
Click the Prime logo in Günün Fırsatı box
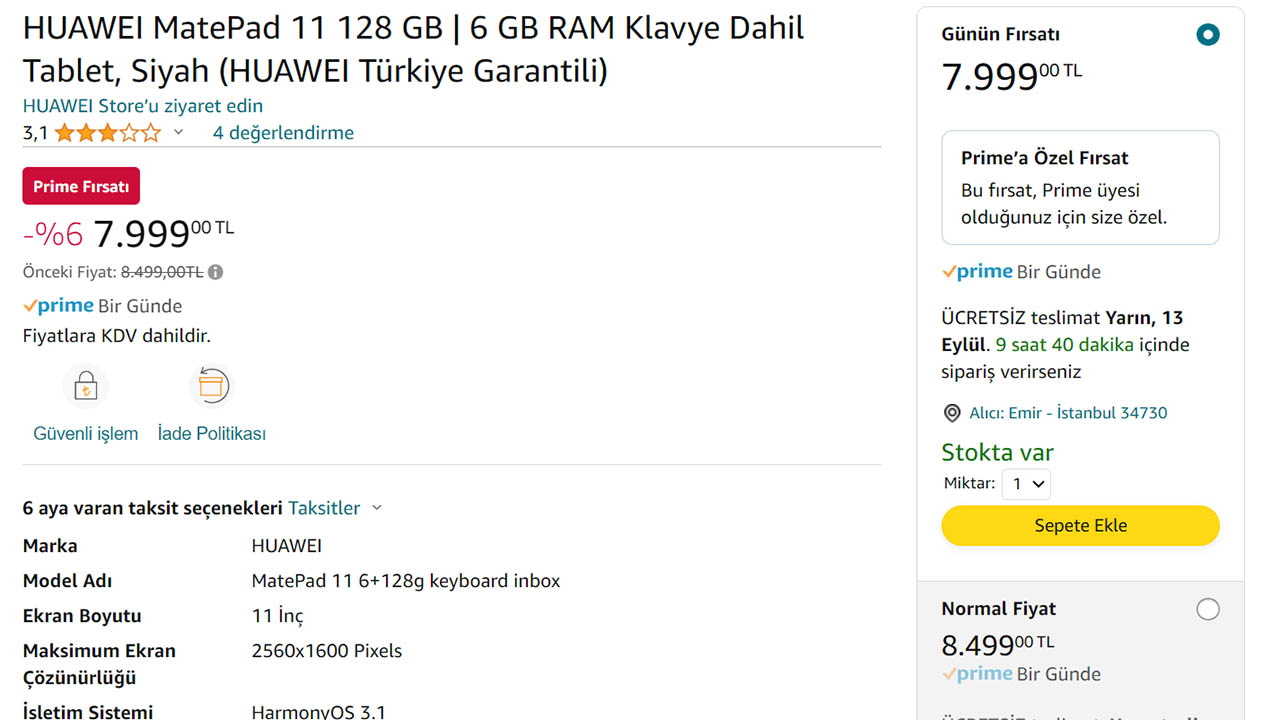tap(978, 272)
